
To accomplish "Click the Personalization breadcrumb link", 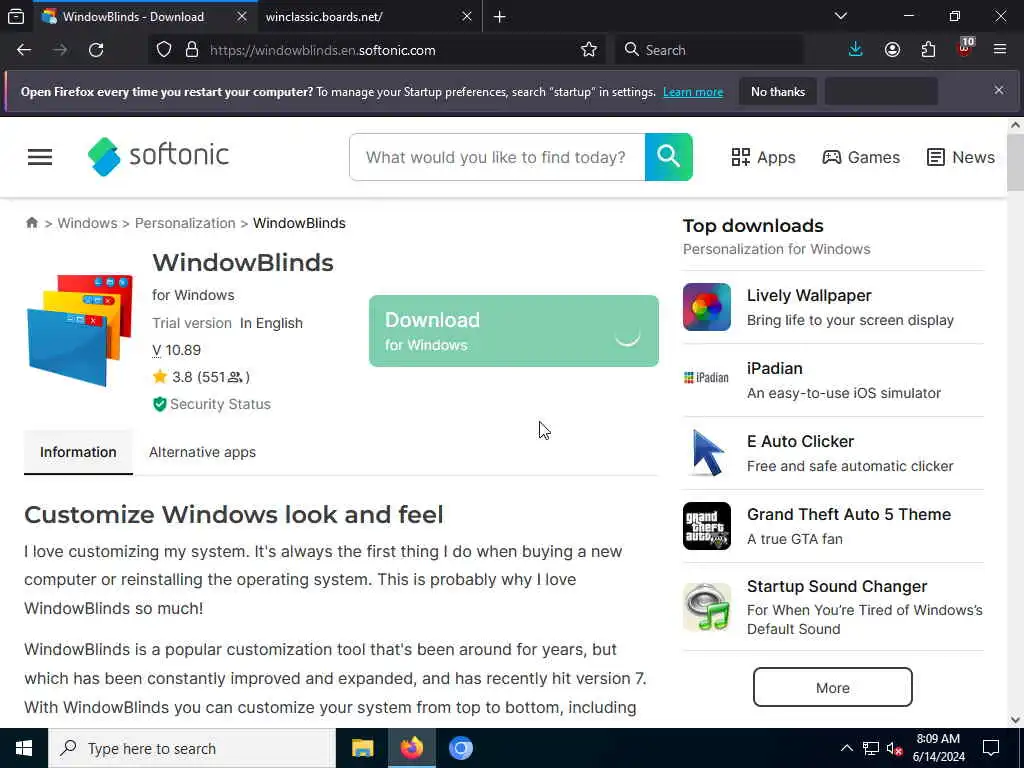I will (x=185, y=223).
